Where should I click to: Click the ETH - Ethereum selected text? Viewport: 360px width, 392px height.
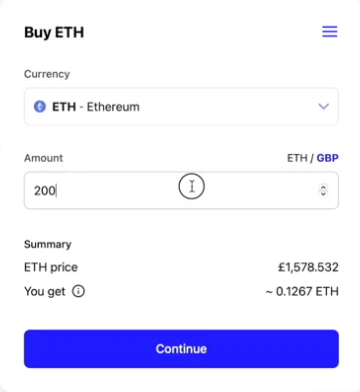(x=96, y=107)
